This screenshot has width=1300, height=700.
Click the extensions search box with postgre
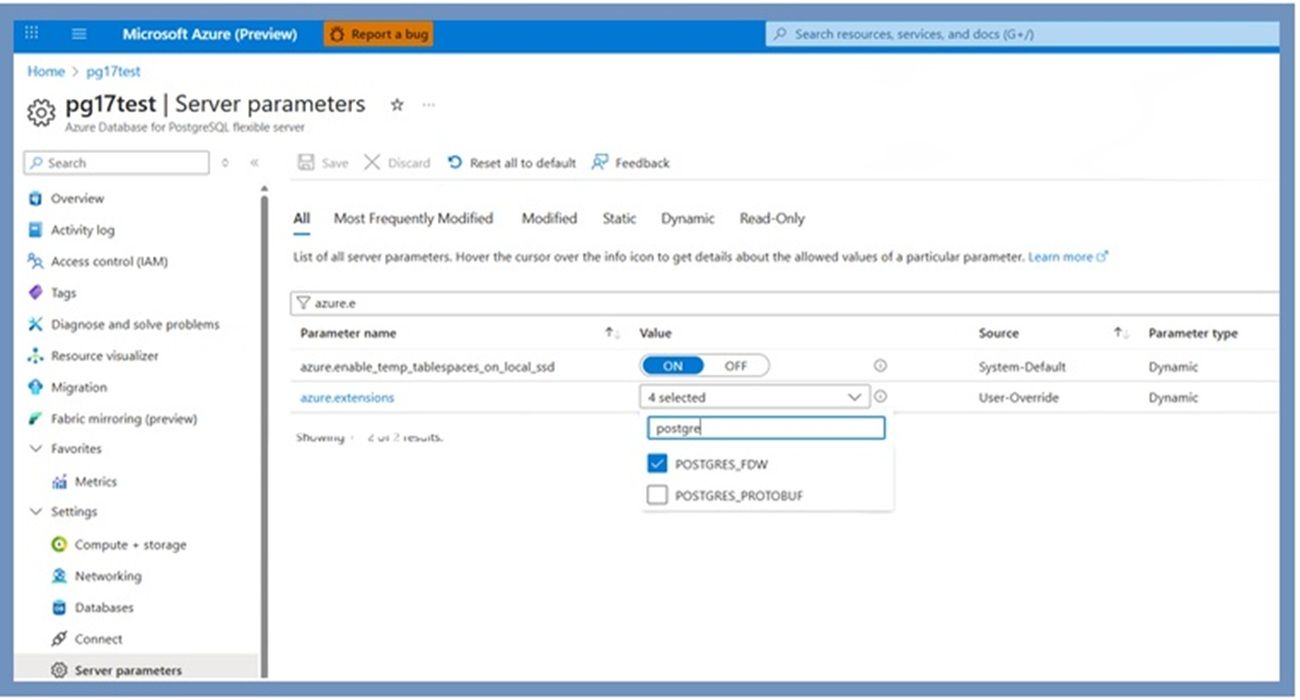coord(767,428)
